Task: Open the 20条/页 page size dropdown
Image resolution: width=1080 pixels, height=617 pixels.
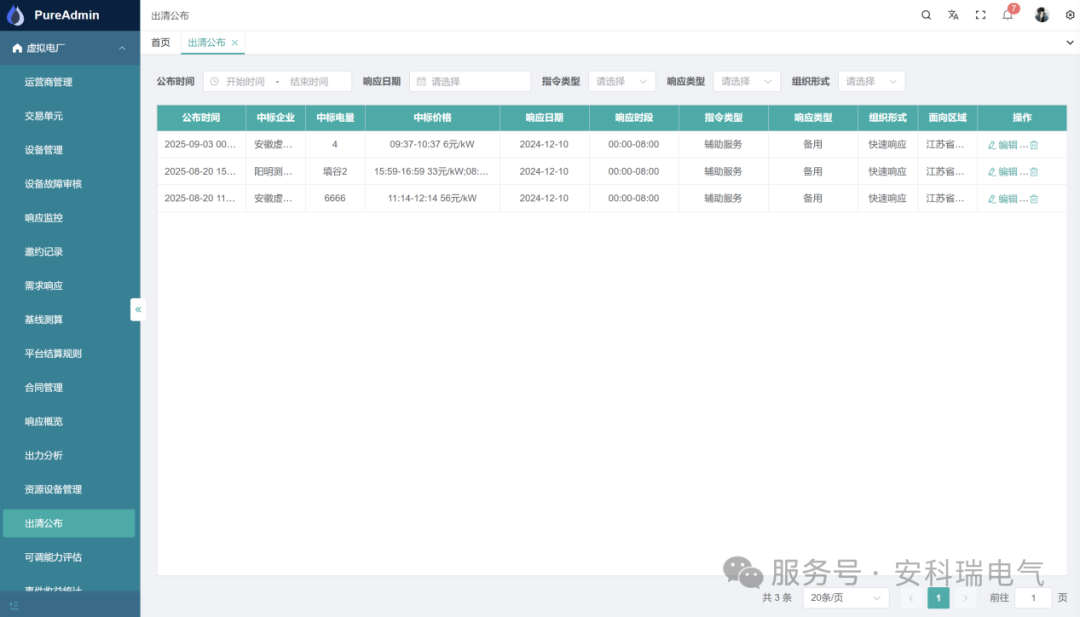Action: tap(845, 597)
